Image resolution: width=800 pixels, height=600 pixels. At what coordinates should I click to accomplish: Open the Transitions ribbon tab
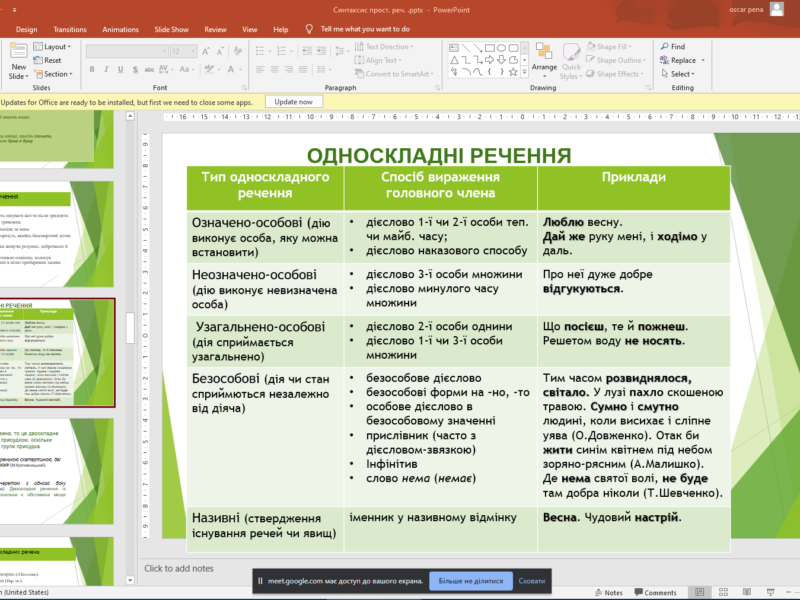coord(70,29)
